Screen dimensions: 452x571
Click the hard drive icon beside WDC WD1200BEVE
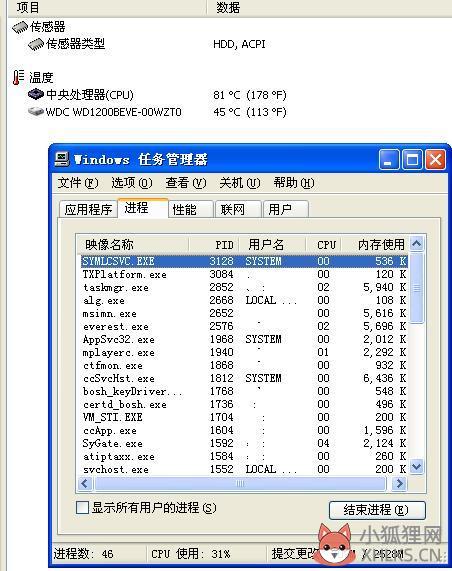36,111
